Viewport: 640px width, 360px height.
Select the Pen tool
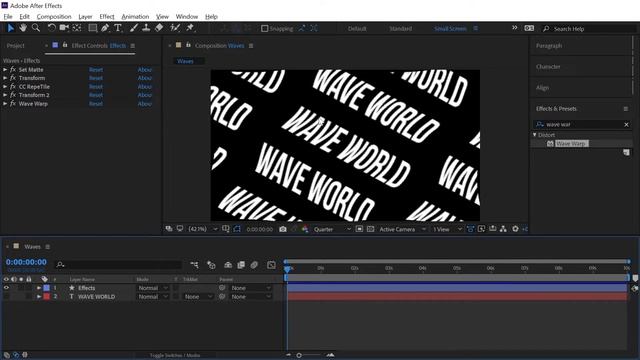point(105,28)
